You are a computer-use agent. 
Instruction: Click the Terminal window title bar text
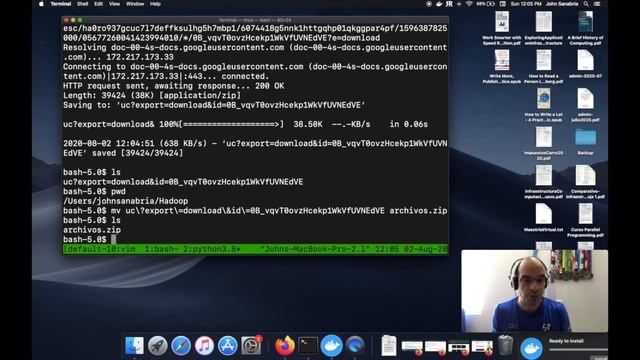(255, 20)
